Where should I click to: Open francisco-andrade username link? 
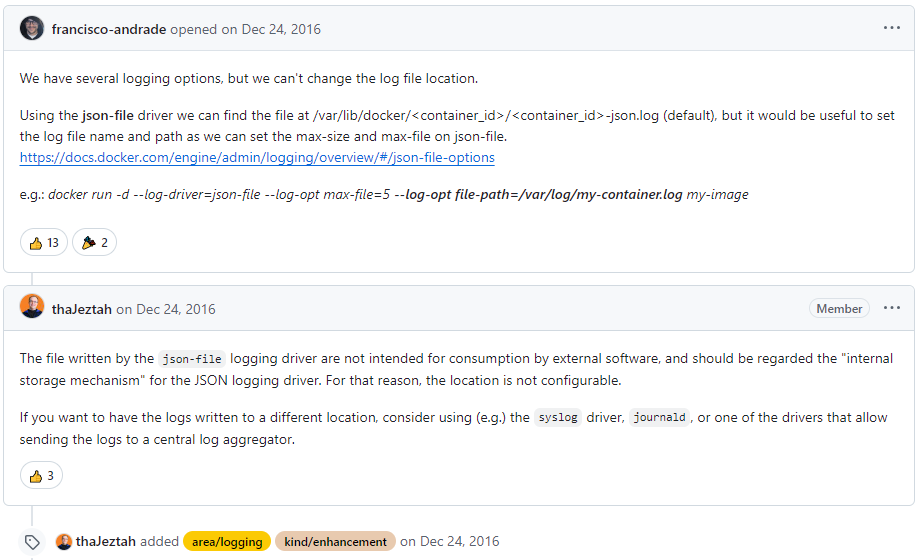109,29
